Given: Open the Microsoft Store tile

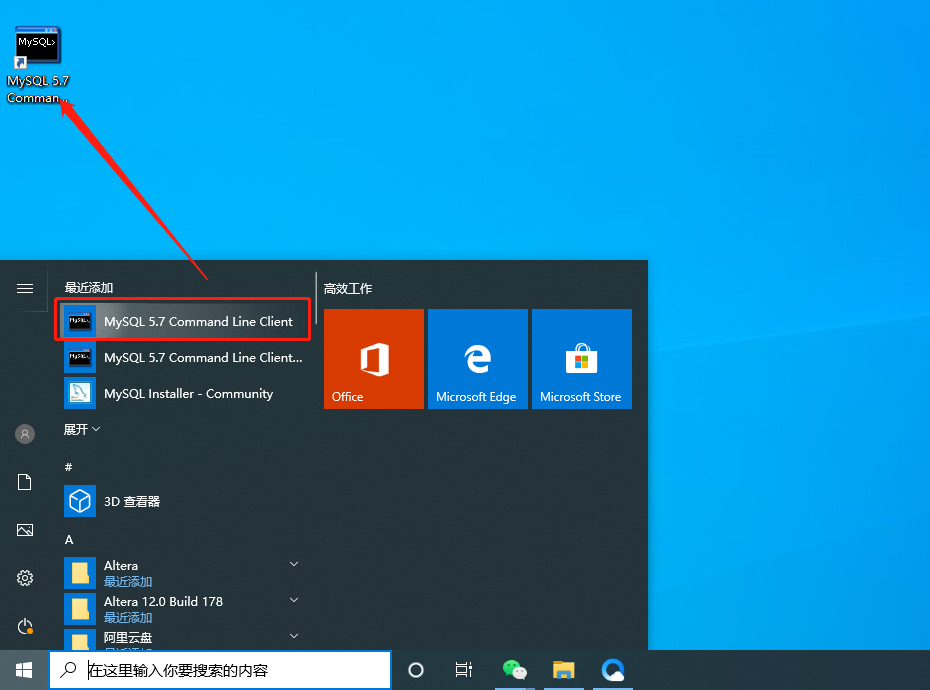Looking at the screenshot, I should (x=582, y=358).
